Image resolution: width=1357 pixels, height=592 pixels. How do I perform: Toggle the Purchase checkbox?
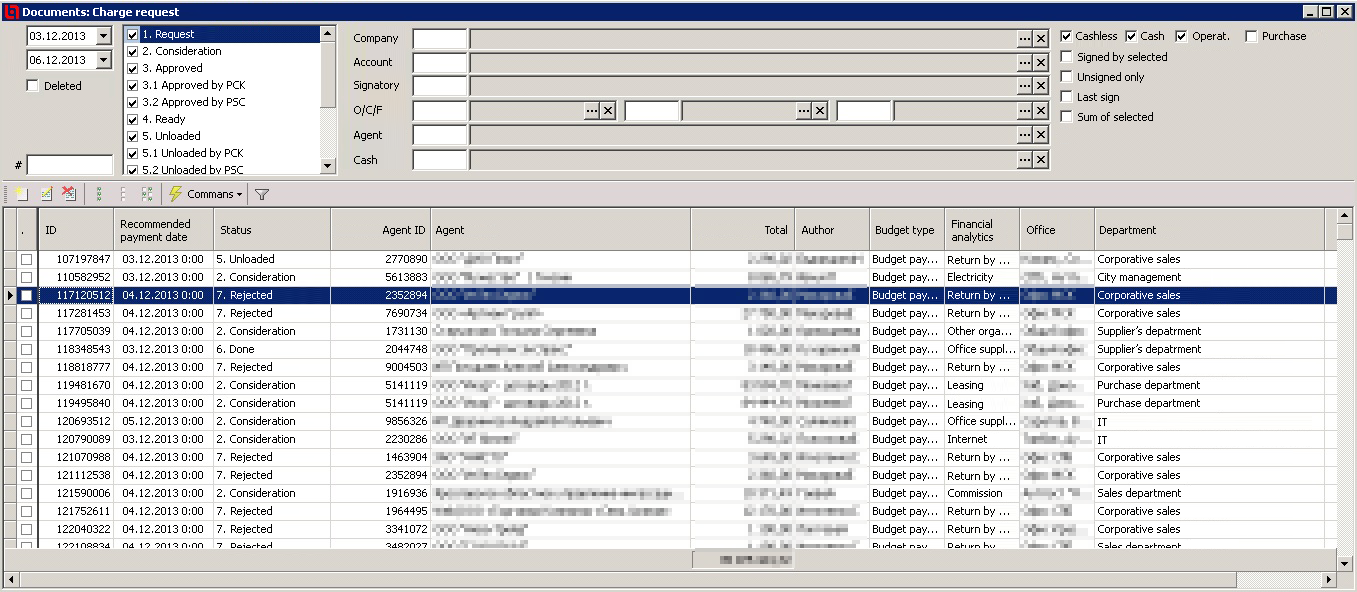tap(1252, 36)
